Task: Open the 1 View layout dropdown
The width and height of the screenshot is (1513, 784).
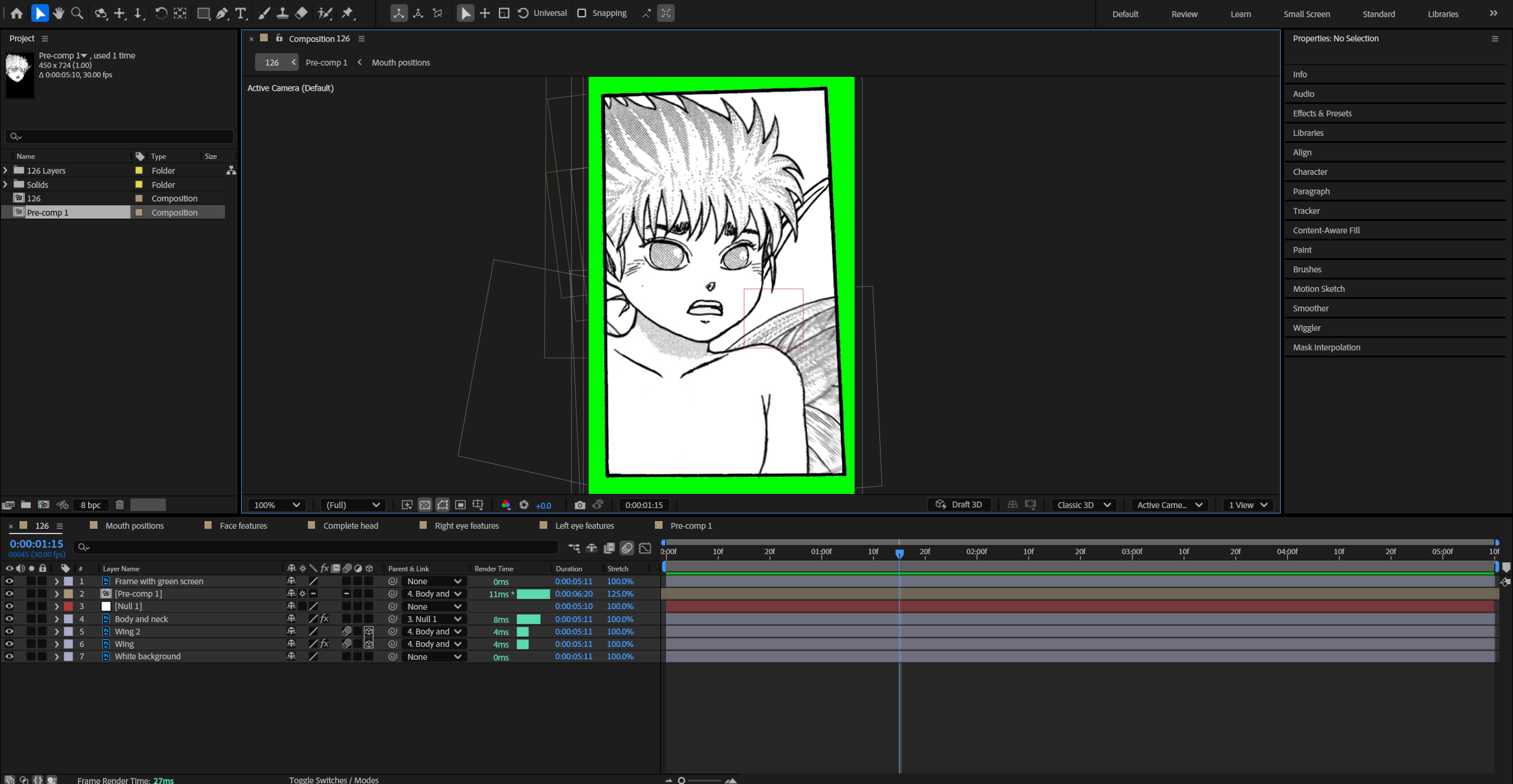Action: (1248, 505)
